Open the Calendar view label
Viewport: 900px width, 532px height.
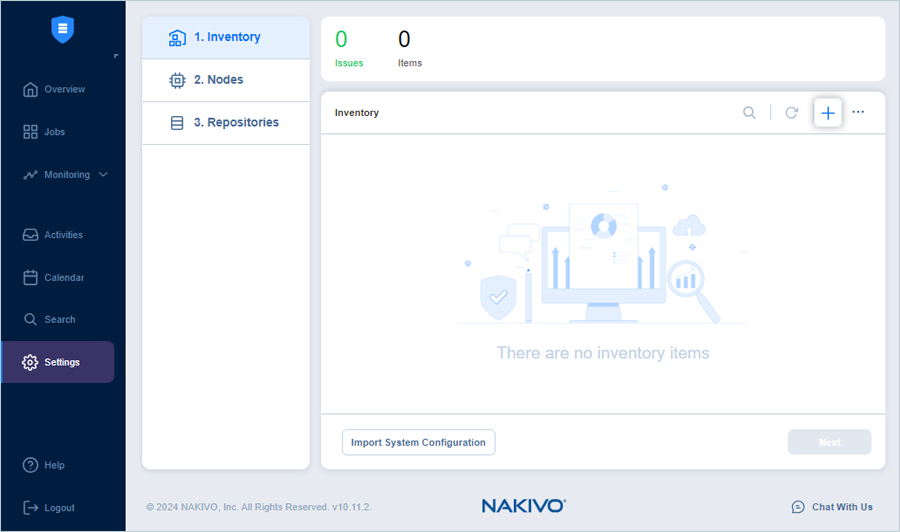point(64,277)
